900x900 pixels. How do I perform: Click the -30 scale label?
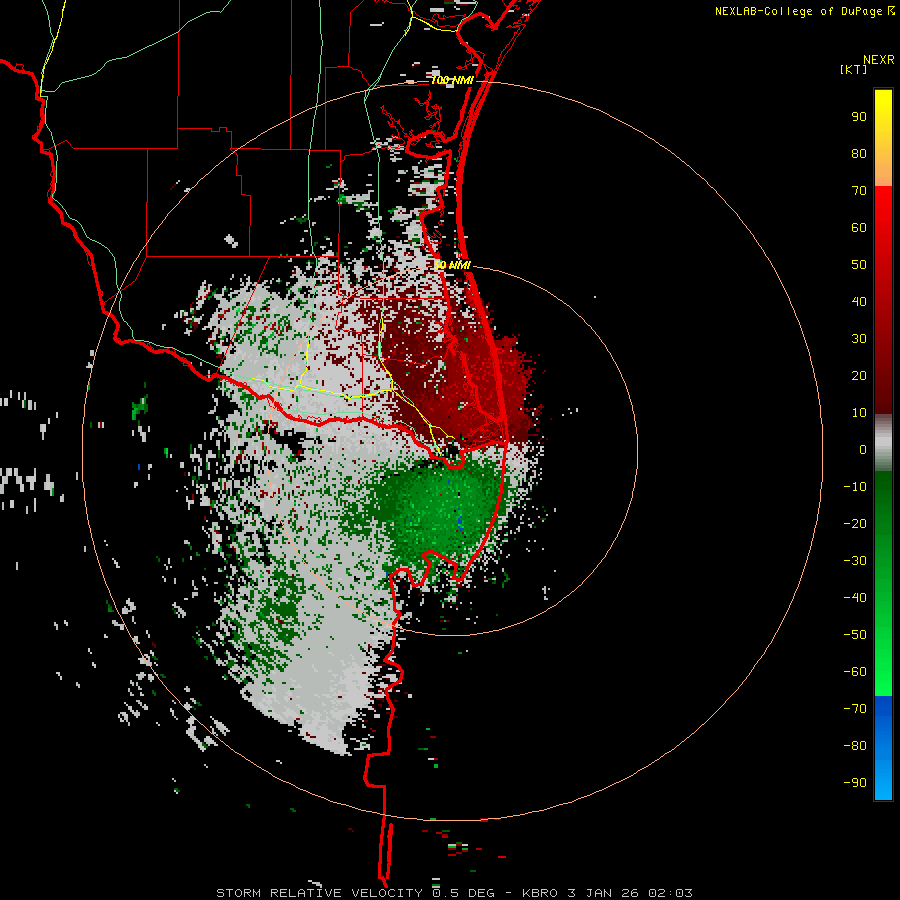click(855, 561)
